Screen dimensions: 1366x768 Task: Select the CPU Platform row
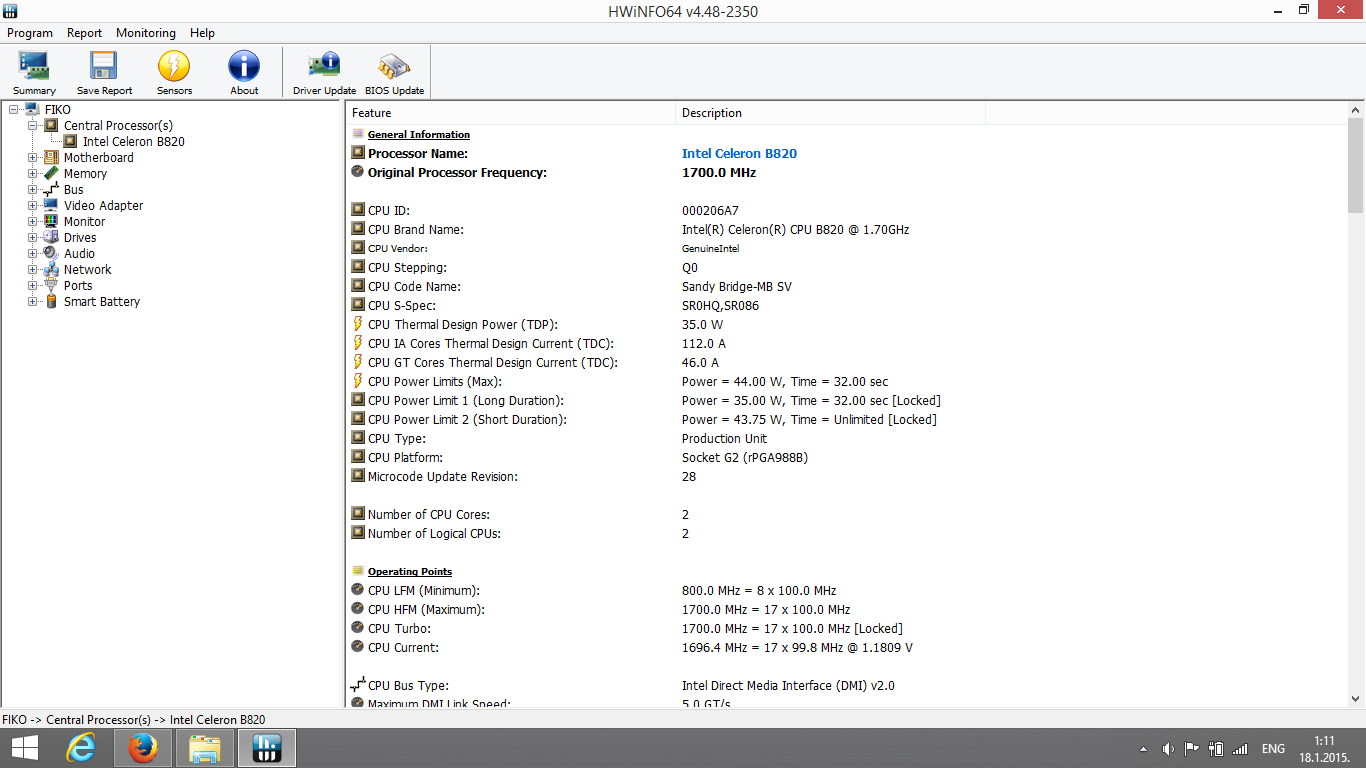[665, 458]
